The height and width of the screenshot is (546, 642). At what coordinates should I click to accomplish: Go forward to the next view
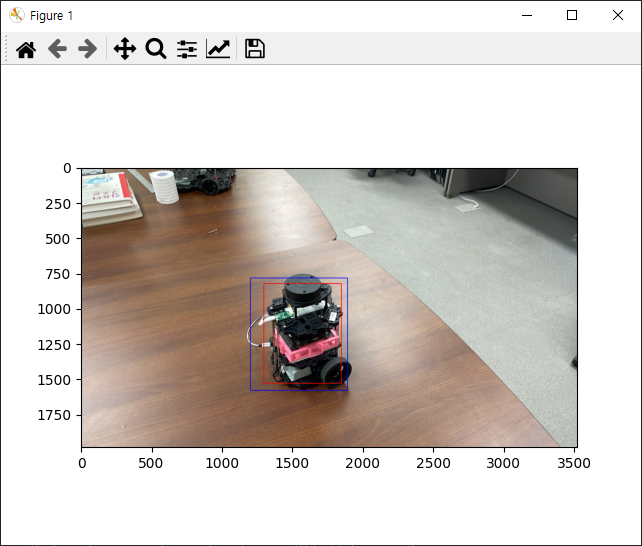point(88,49)
